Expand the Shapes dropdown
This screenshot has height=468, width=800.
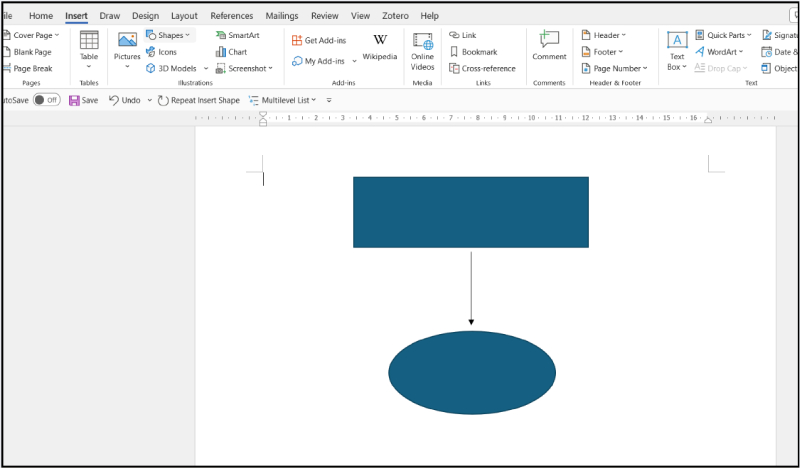tap(187, 35)
